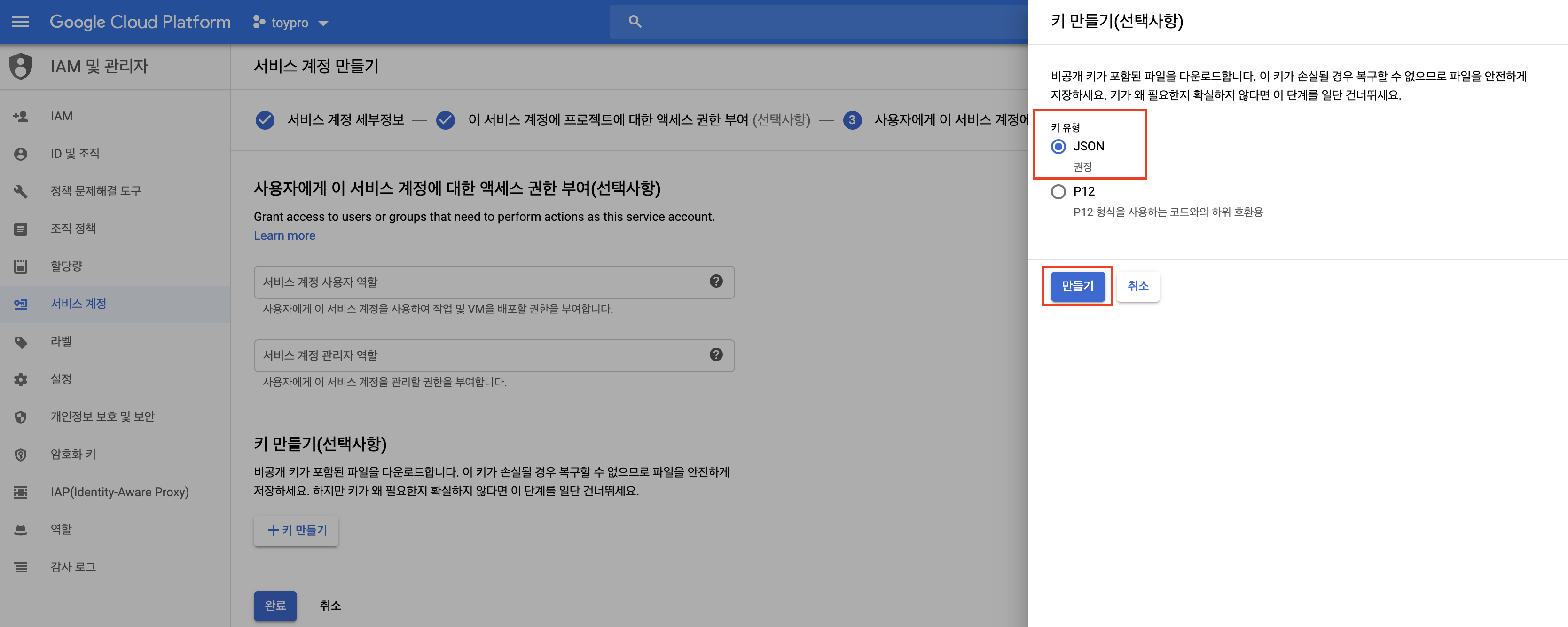Viewport: 1568px width, 627px height.
Task: Click help icon for 서비스 계정 관리자 역할
Action: point(716,354)
